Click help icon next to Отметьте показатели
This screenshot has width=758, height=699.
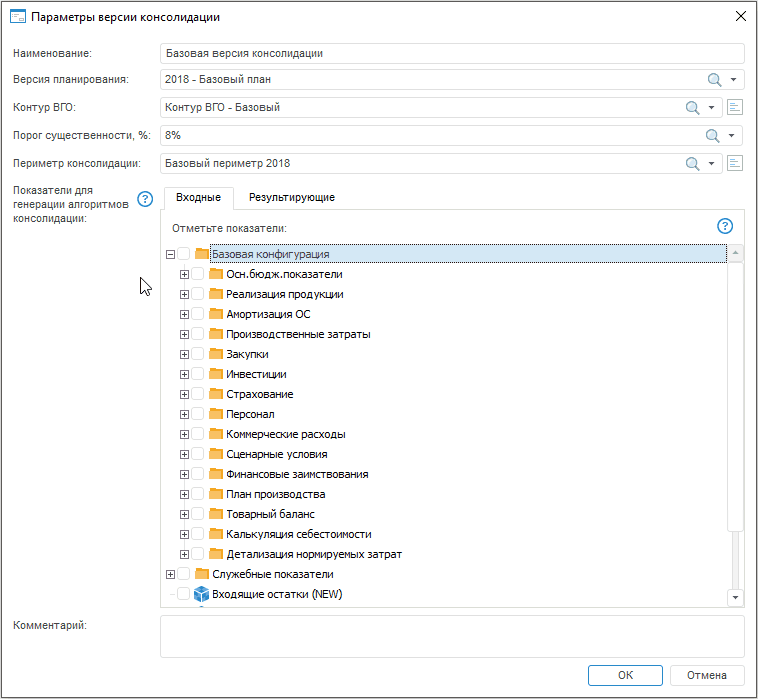(x=726, y=227)
